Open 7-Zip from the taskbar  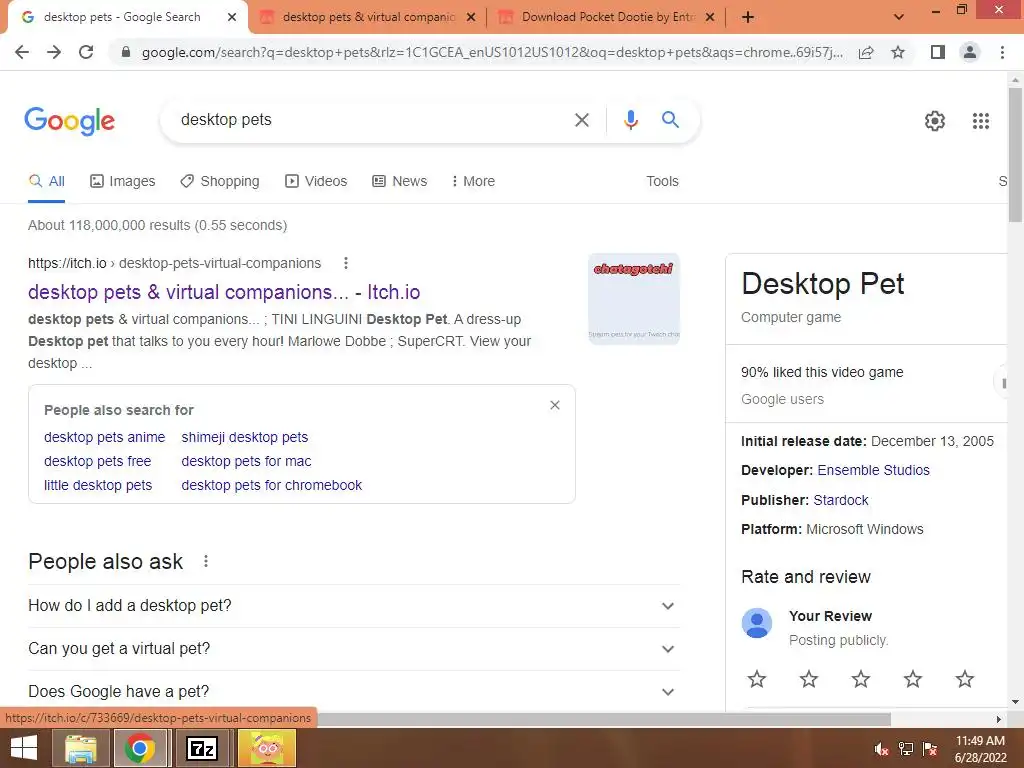(202, 748)
